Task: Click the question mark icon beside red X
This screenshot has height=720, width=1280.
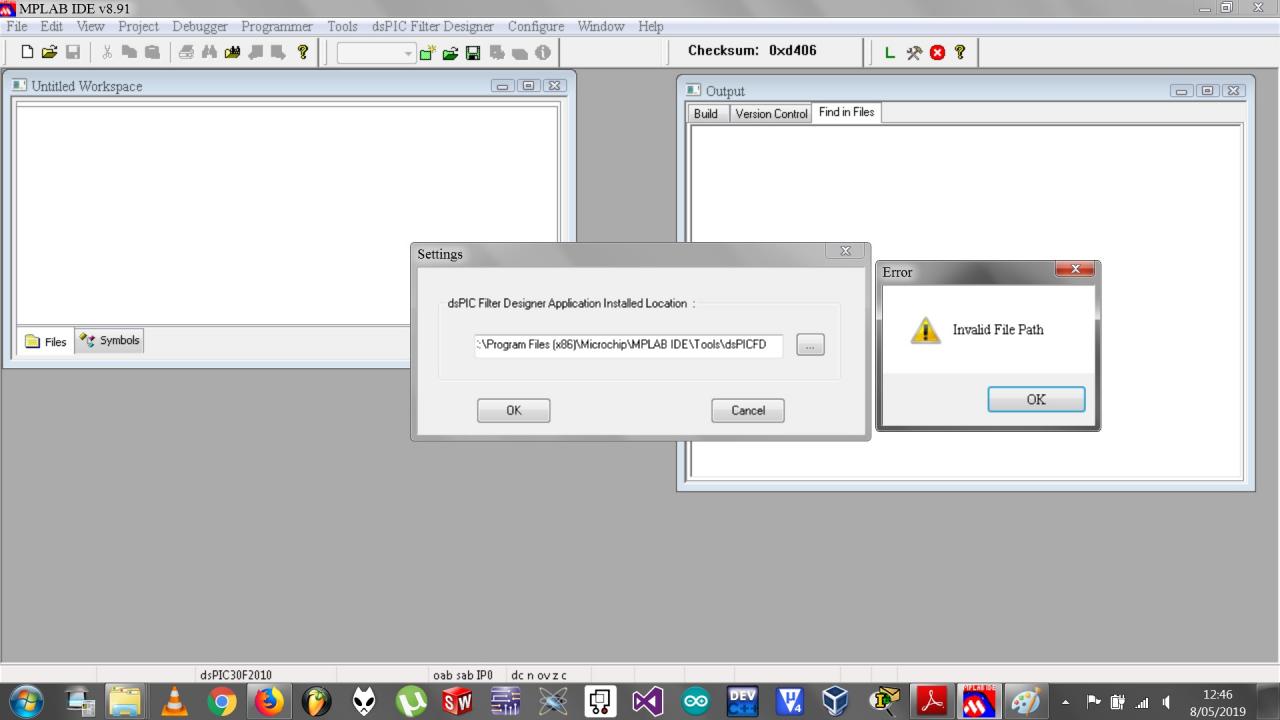Action: tap(960, 52)
